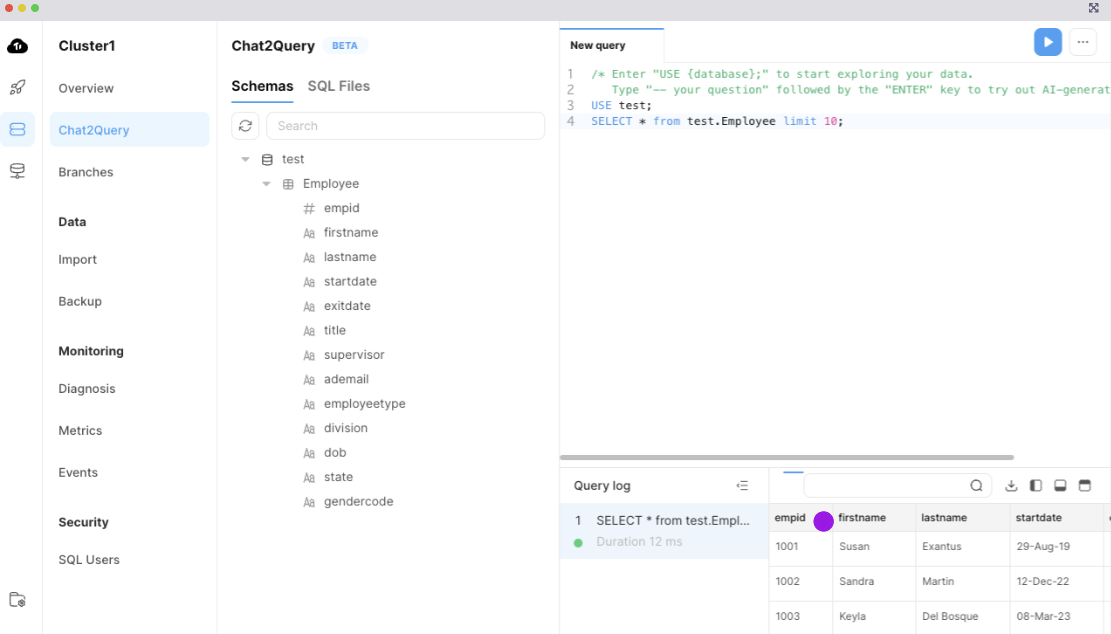Image resolution: width=1111 pixels, height=634 pixels.
Task: Switch results to side panel layout
Action: click(1036, 485)
